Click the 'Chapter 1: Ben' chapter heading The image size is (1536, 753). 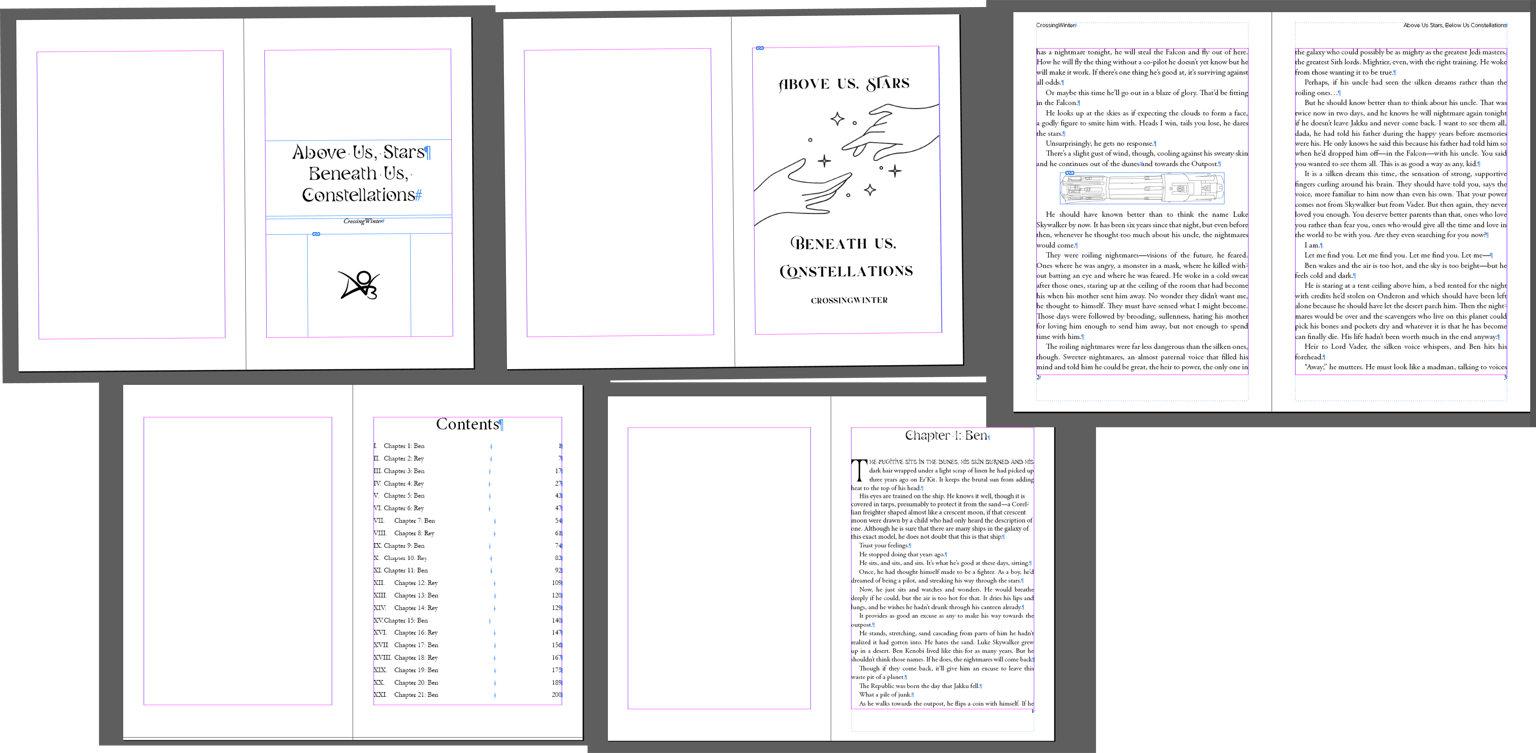pyautogui.click(x=945, y=436)
